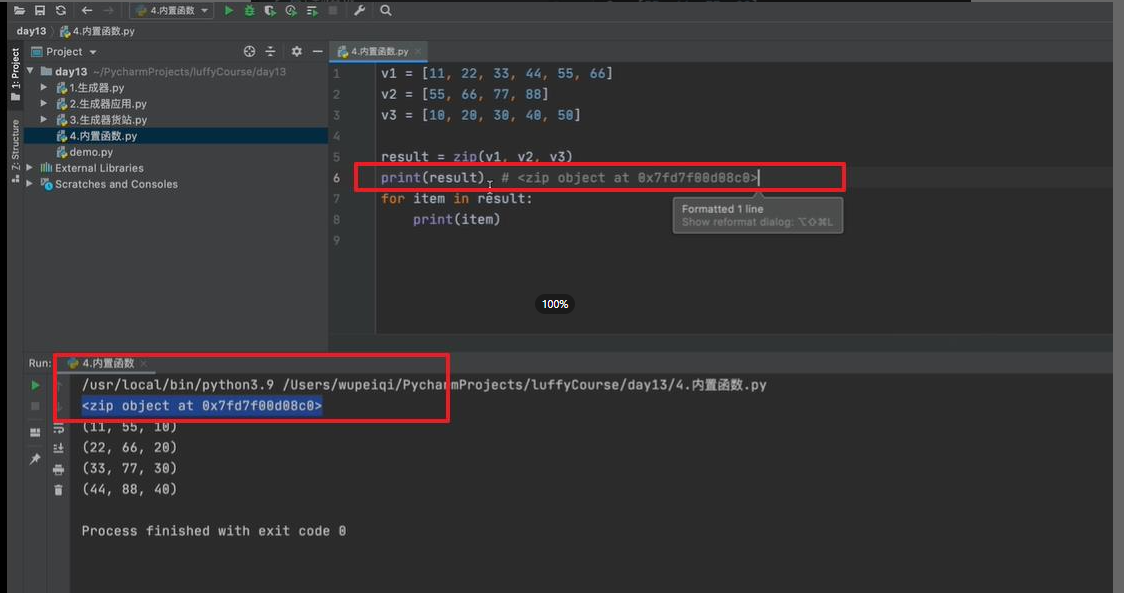Pin the Run tab with the pin icon

pos(35,459)
